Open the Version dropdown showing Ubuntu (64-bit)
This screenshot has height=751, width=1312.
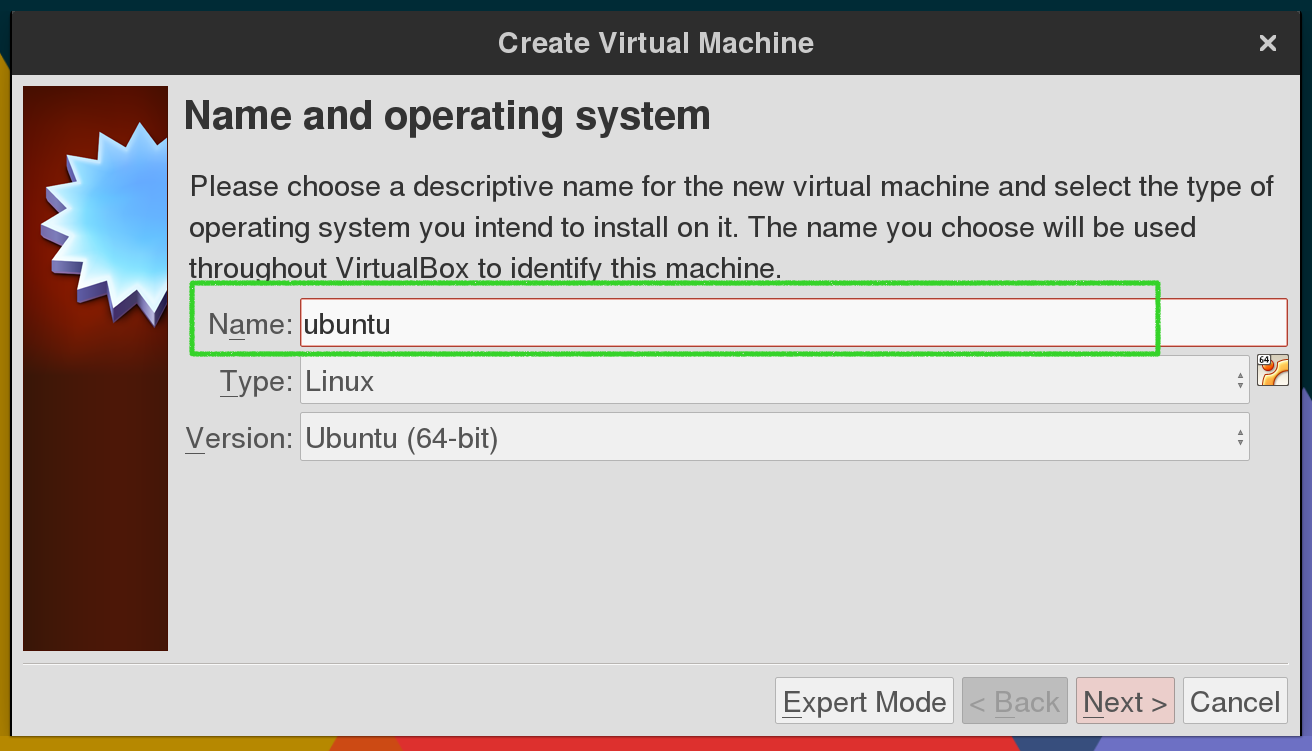[774, 437]
